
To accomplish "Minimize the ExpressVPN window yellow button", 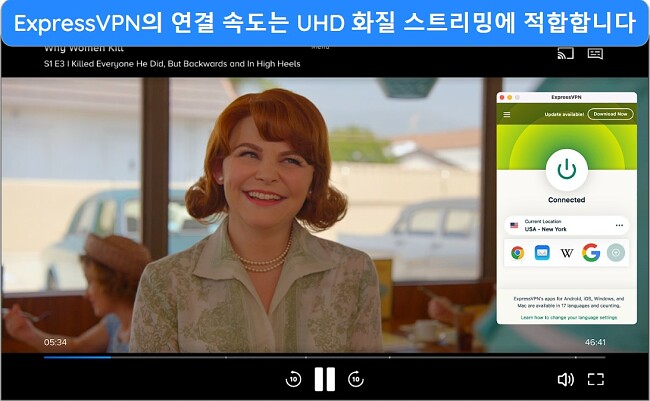I will pos(509,97).
